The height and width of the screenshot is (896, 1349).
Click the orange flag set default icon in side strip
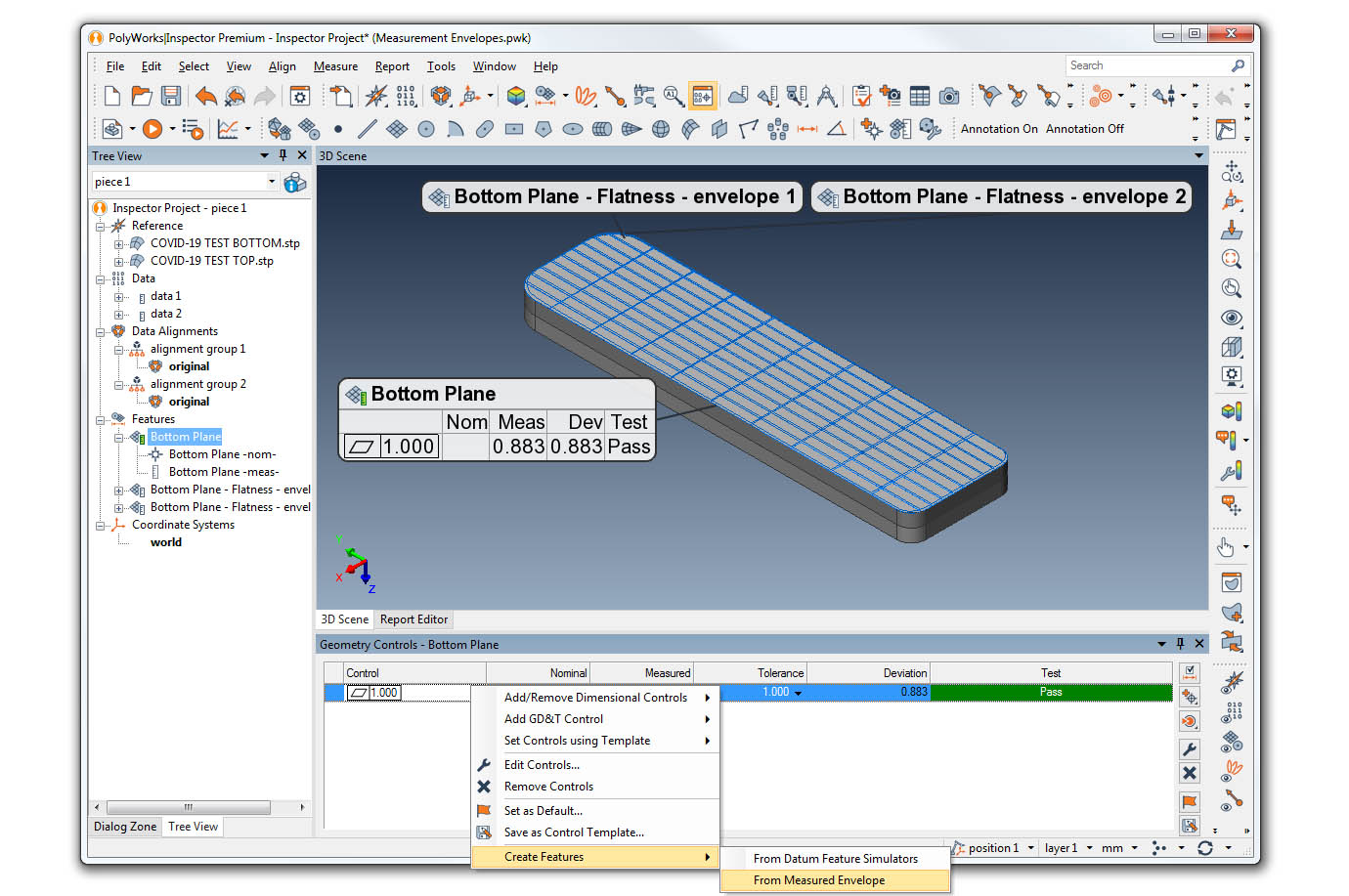coord(1190,802)
